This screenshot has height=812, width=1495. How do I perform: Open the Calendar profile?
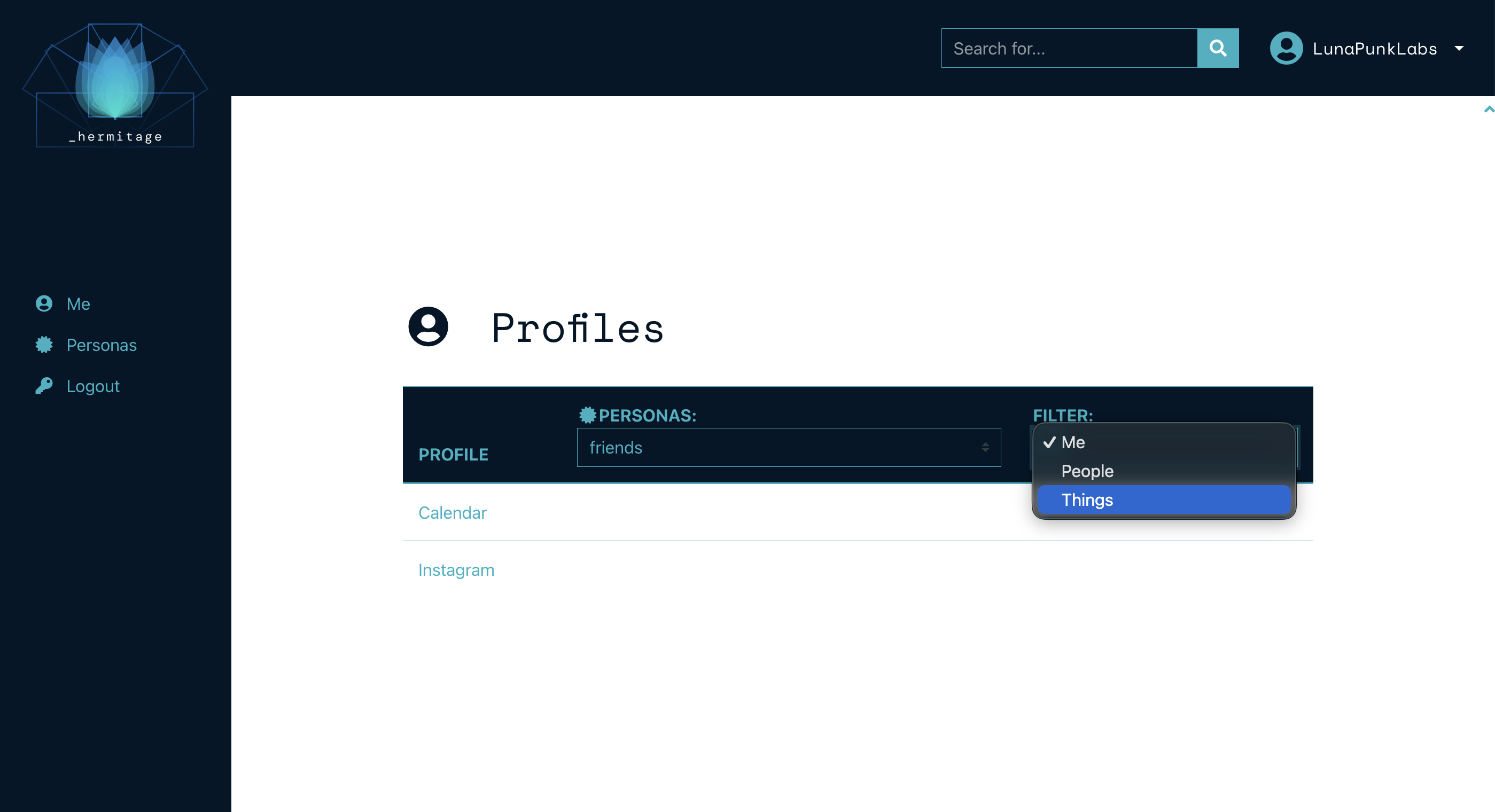pyautogui.click(x=453, y=512)
